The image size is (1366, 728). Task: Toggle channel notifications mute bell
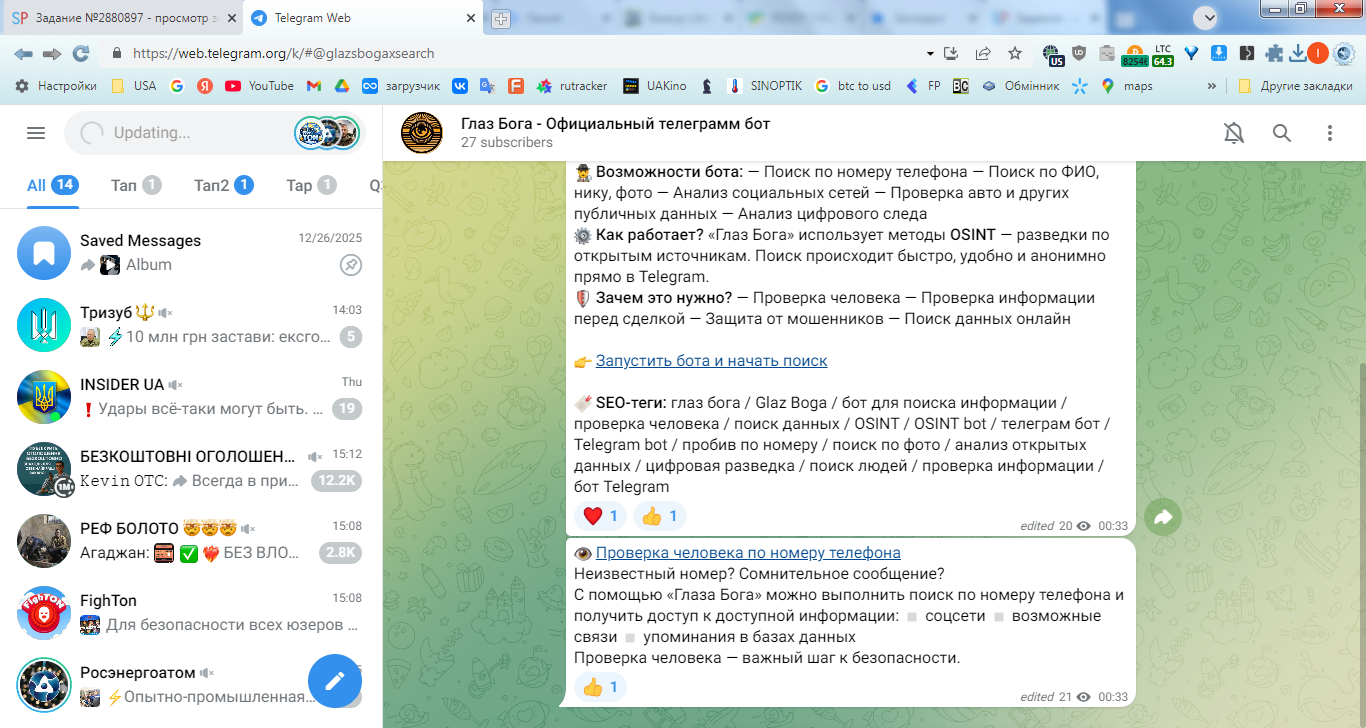[x=1235, y=133]
